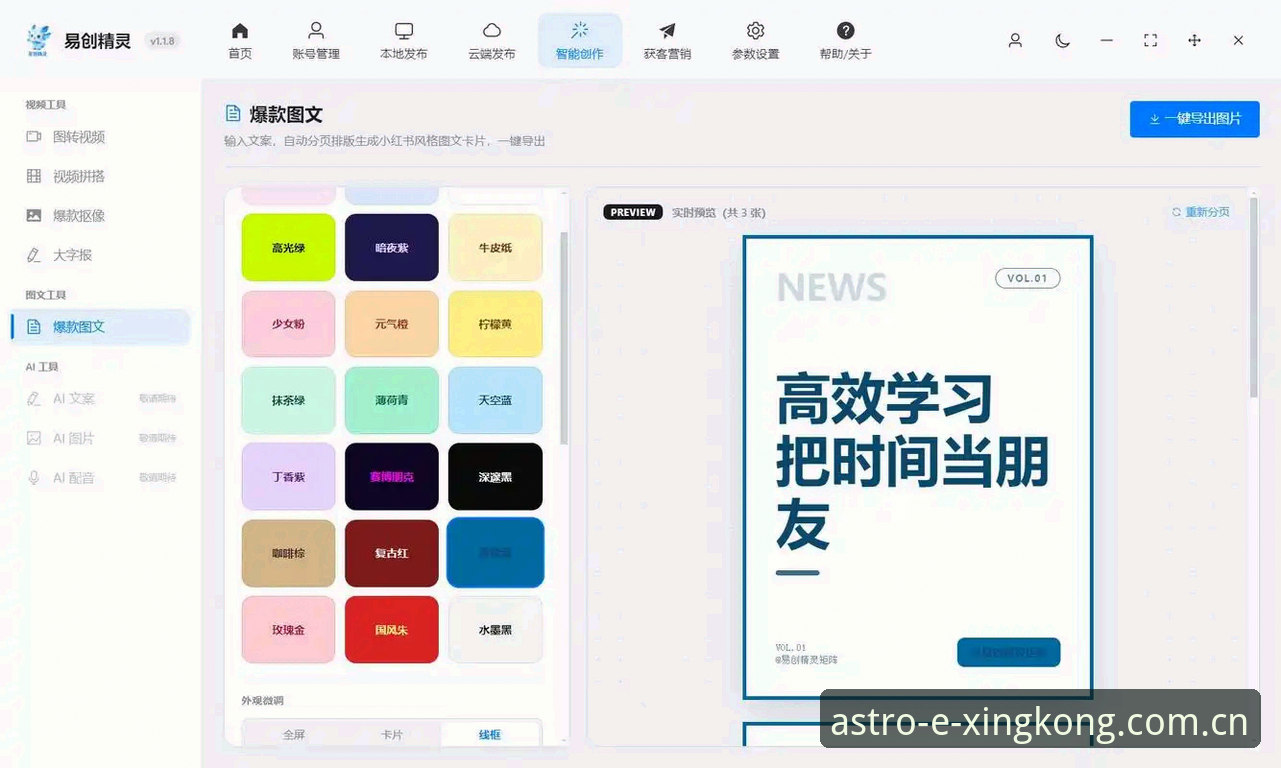Viewport: 1281px width, 768px height.
Task: Click the AI 文案 sidebar entry
Action: pos(100,398)
